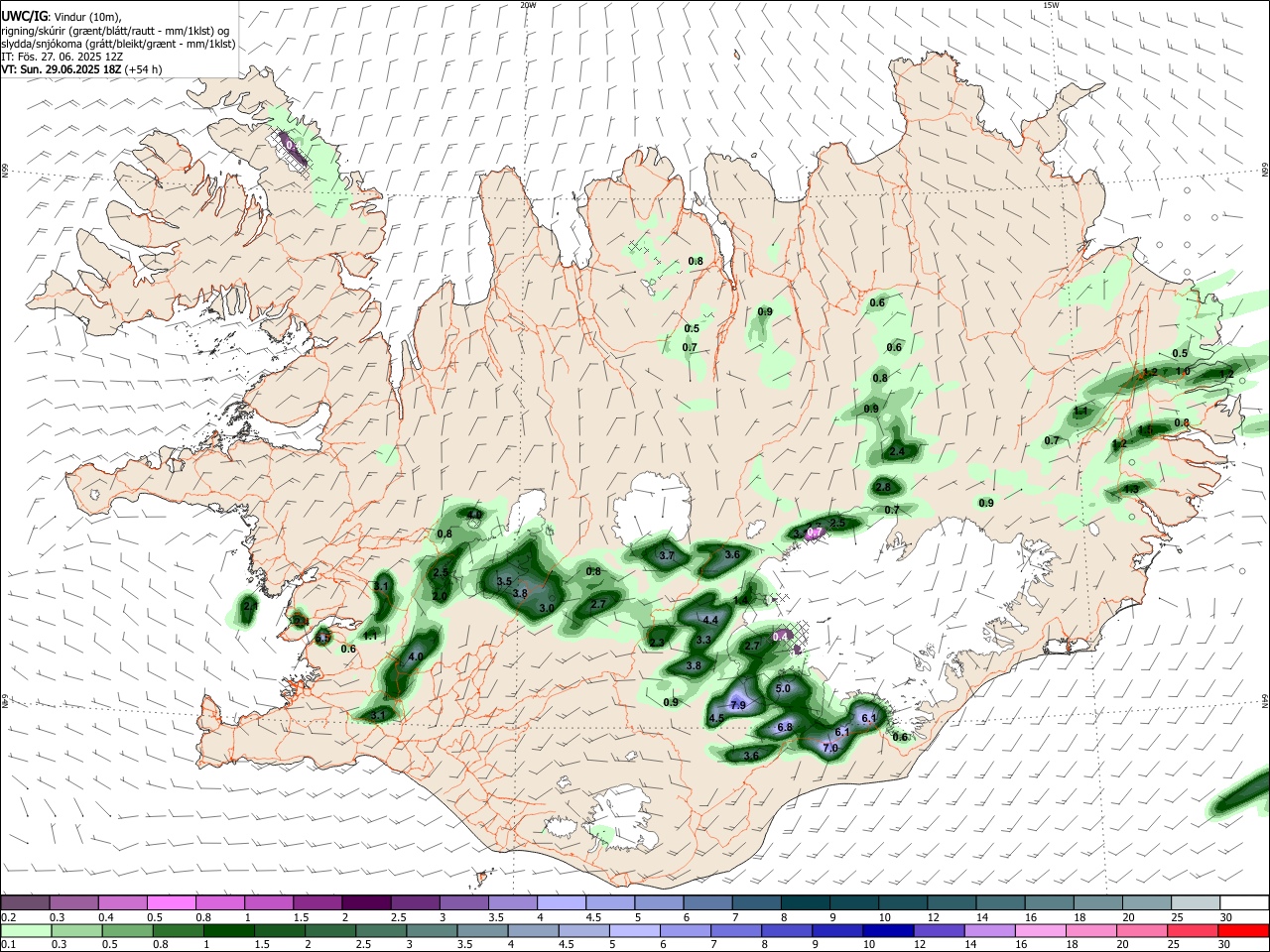Click the dark teal 8 swatch in upper legend row
Image resolution: width=1270 pixels, height=952 pixels.
805,902
